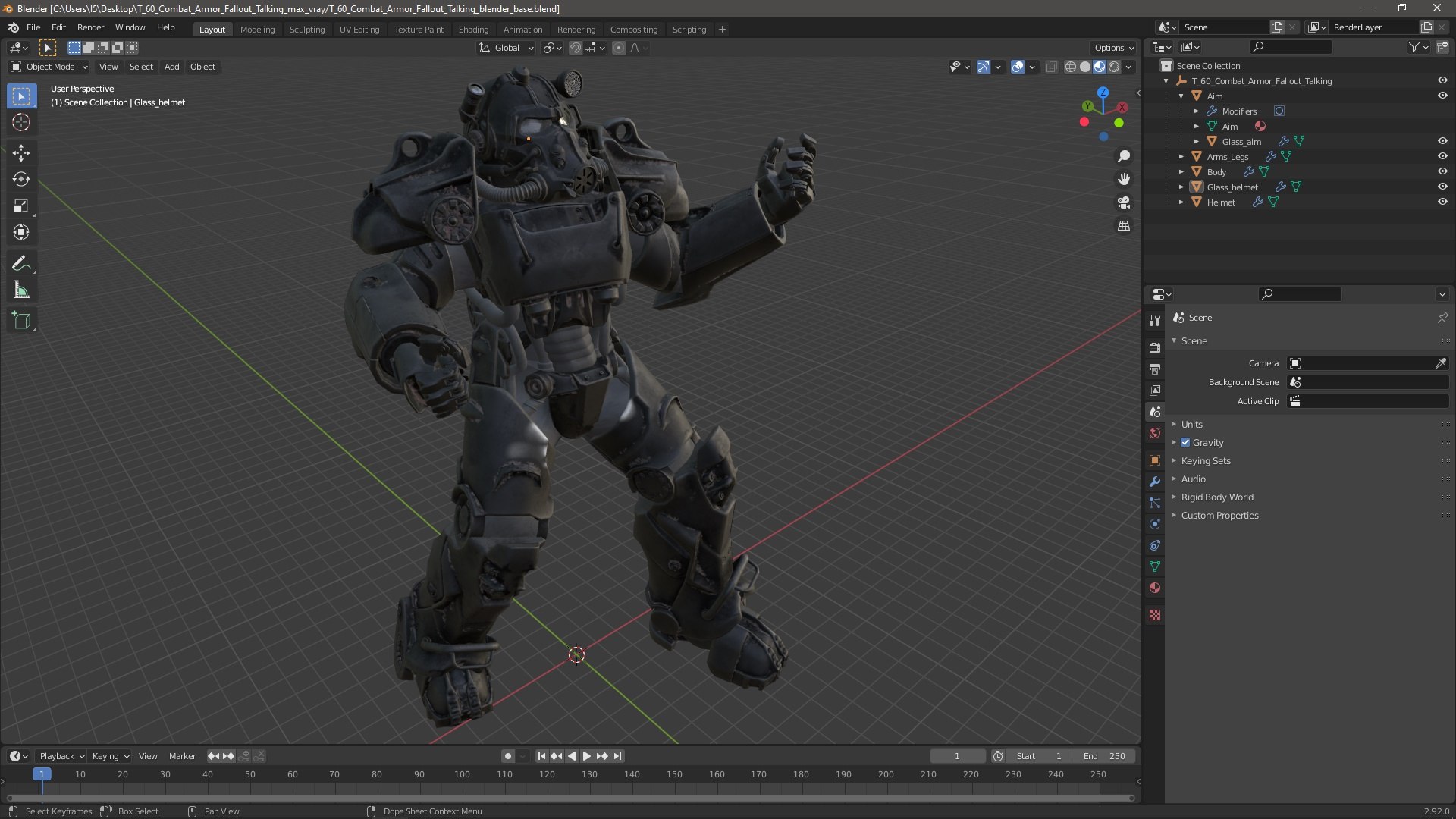Screen dimensions: 1456x819
Task: Select the Annotate tool
Action: coord(21,263)
